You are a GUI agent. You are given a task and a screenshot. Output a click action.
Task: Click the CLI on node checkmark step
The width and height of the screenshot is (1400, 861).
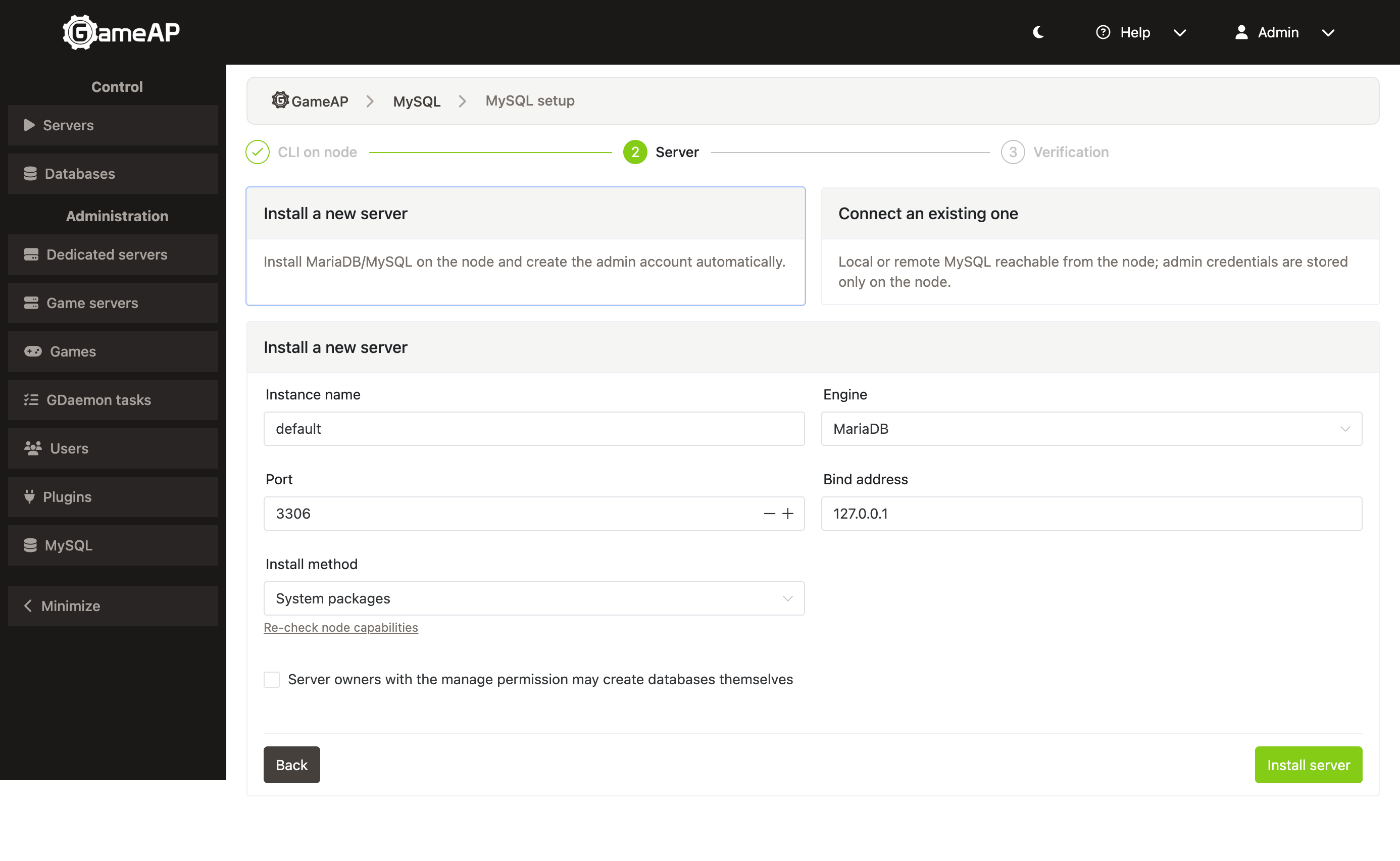(258, 152)
